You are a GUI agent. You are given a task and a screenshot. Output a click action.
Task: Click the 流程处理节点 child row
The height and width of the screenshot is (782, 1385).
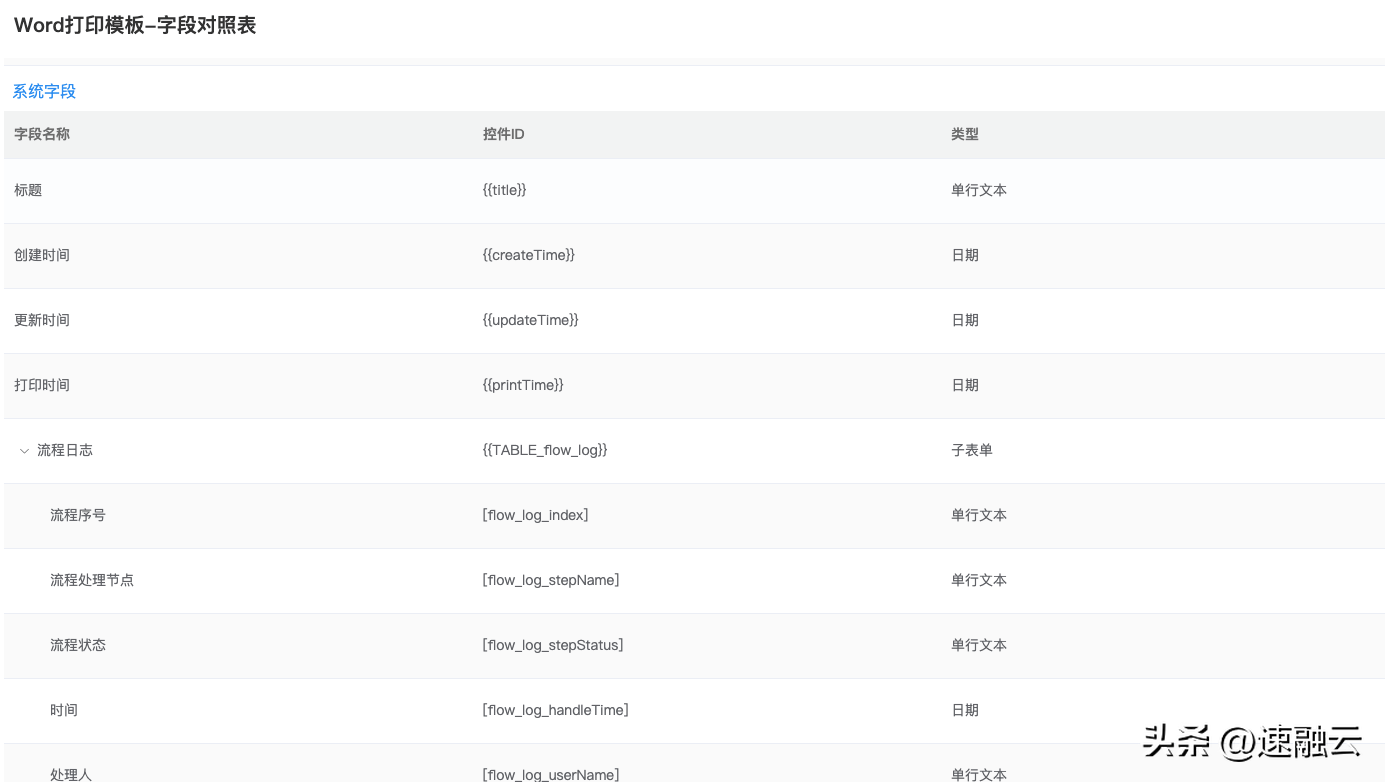pyautogui.click(x=92, y=580)
